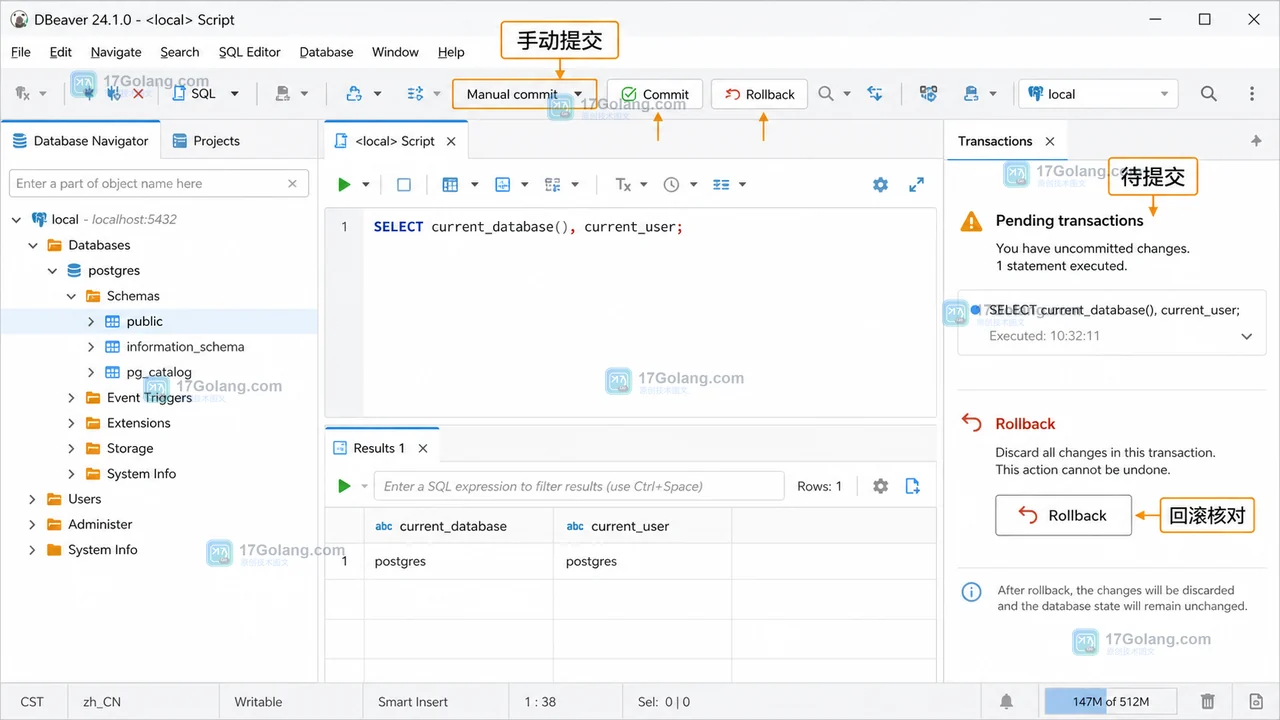Select the pg_catalog schema
Screen dimensions: 1280x720
click(x=159, y=372)
